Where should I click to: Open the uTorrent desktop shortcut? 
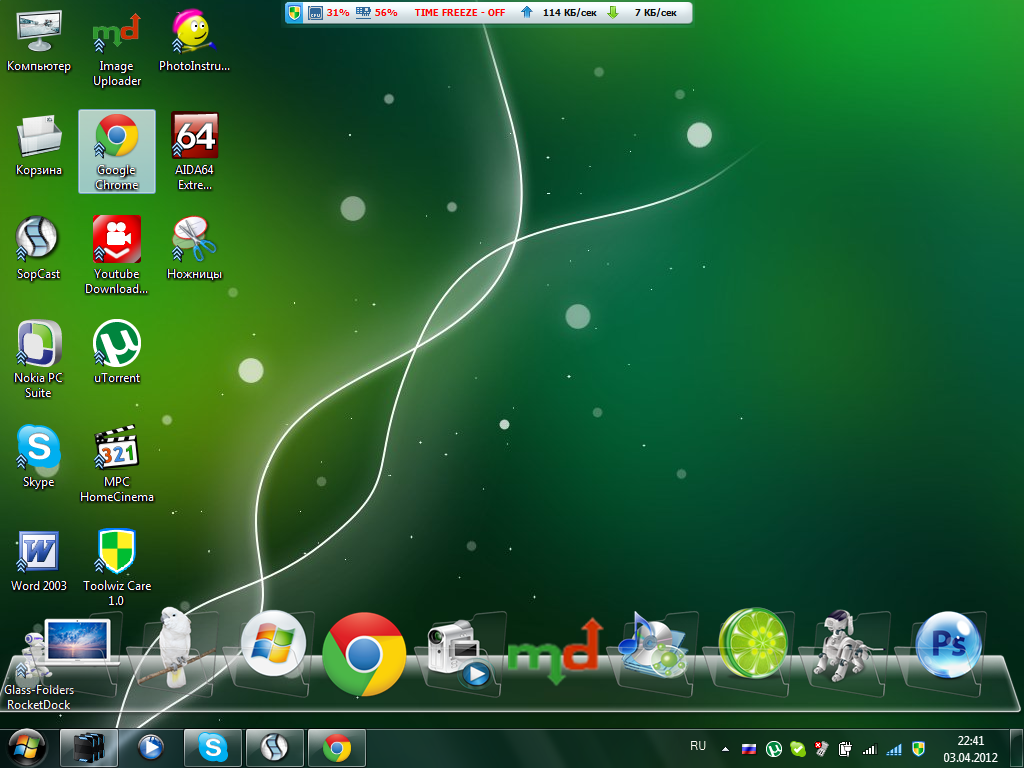[x=117, y=344]
